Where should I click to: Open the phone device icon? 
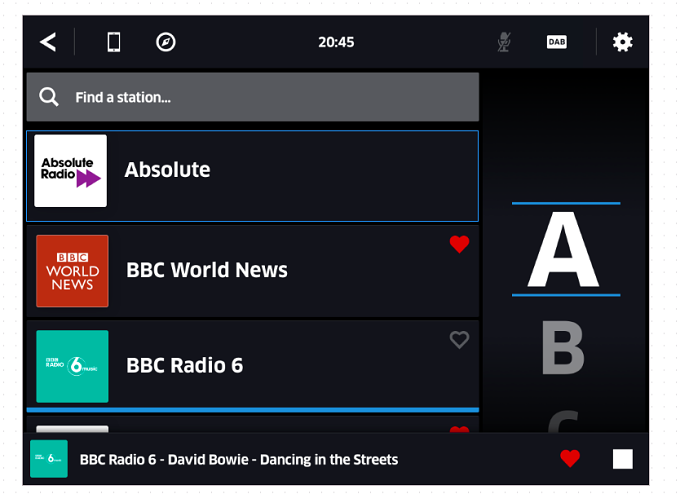point(114,42)
